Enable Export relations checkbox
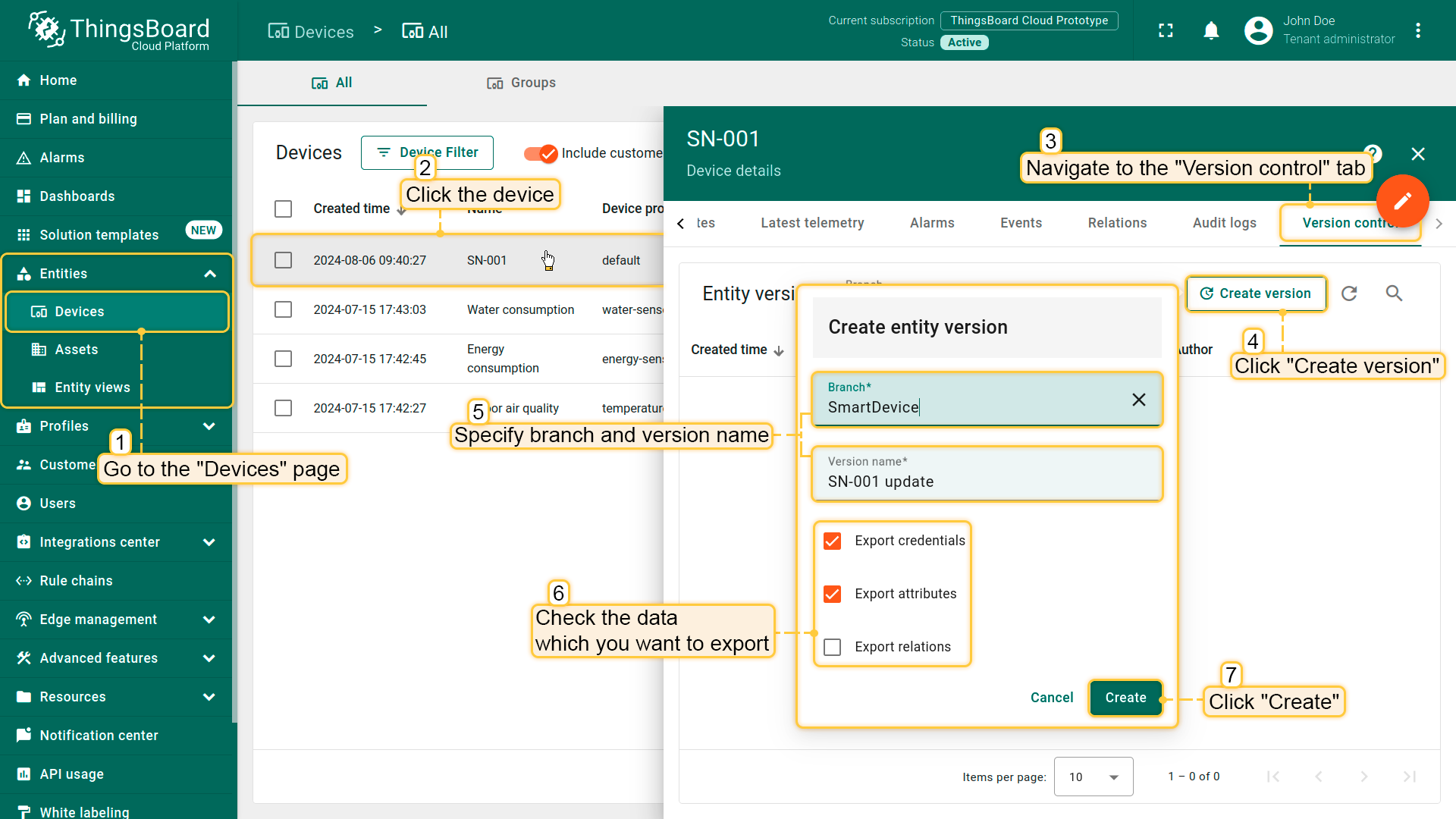The height and width of the screenshot is (819, 1456). (x=832, y=647)
